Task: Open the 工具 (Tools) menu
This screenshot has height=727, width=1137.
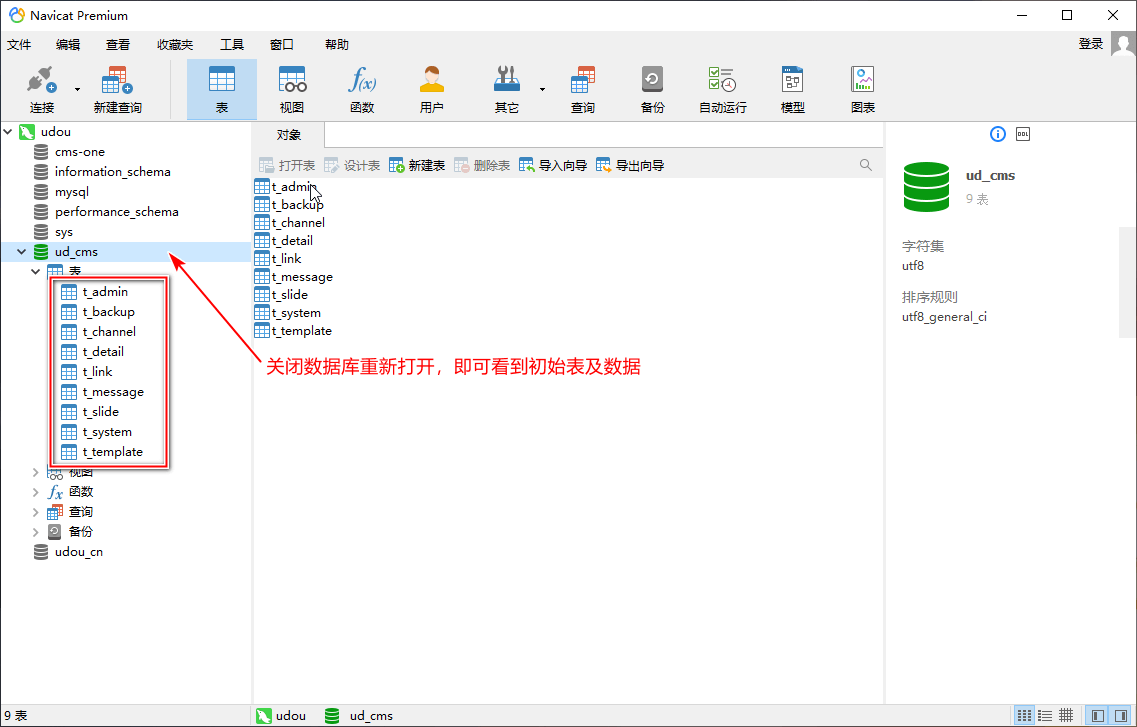Action: 232,45
